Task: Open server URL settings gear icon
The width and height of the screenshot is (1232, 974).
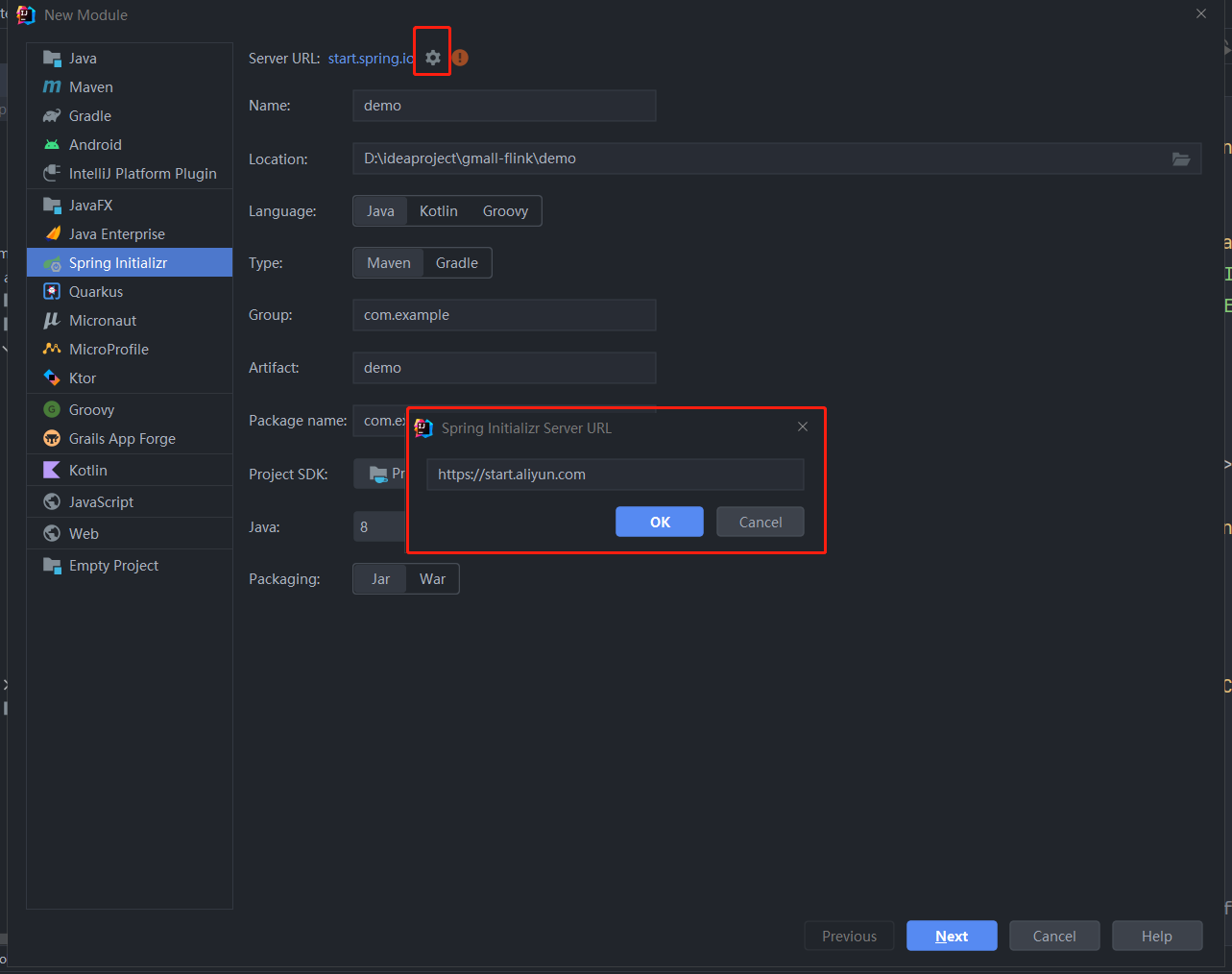Action: point(433,58)
